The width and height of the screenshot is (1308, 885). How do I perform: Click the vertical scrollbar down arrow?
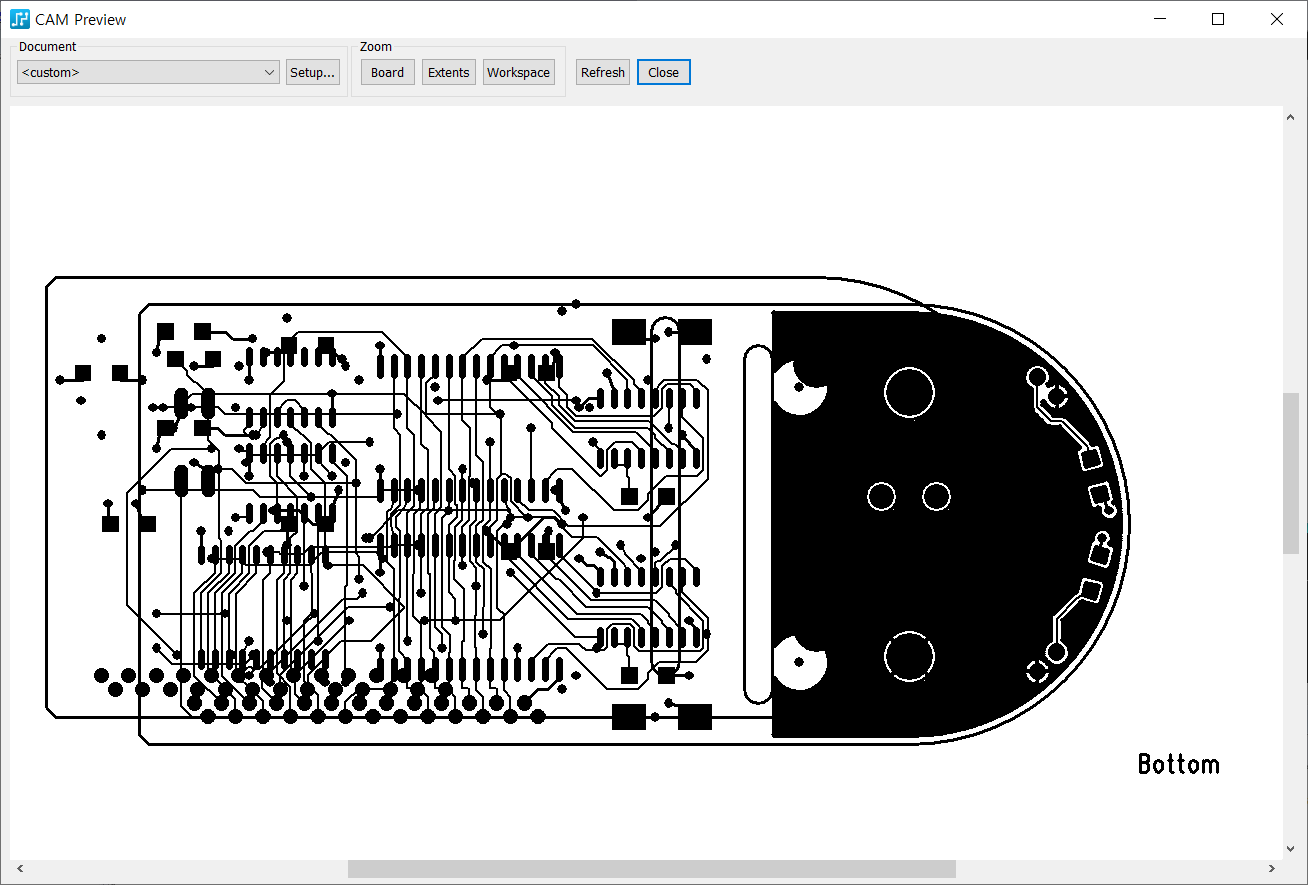tap(1290, 849)
